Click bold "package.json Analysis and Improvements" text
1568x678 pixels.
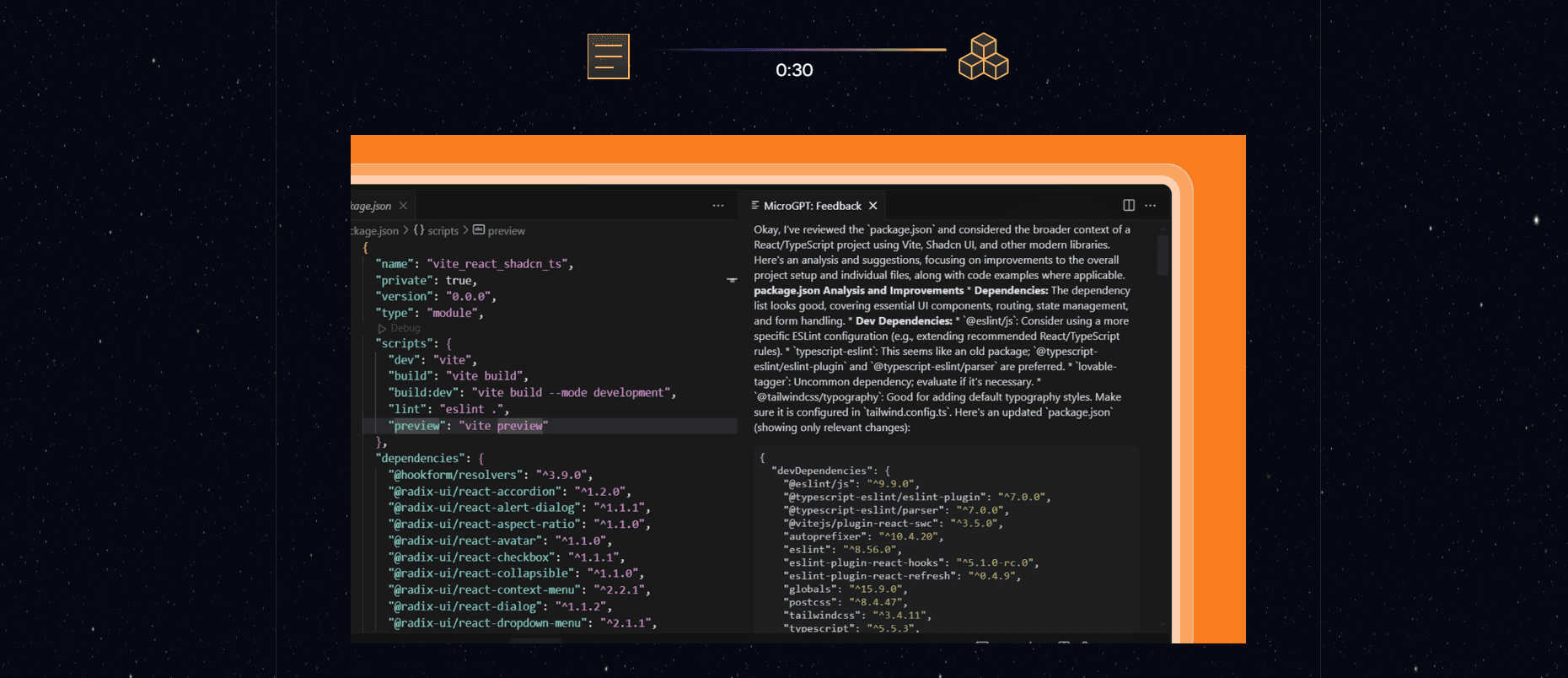858,291
